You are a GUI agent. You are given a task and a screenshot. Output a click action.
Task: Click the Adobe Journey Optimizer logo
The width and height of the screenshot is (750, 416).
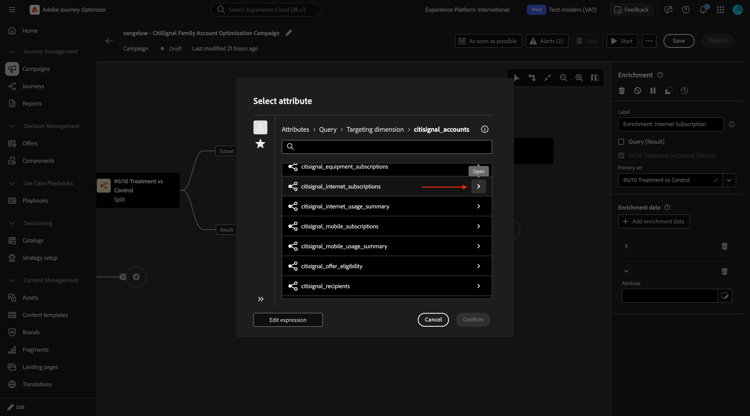[34, 10]
